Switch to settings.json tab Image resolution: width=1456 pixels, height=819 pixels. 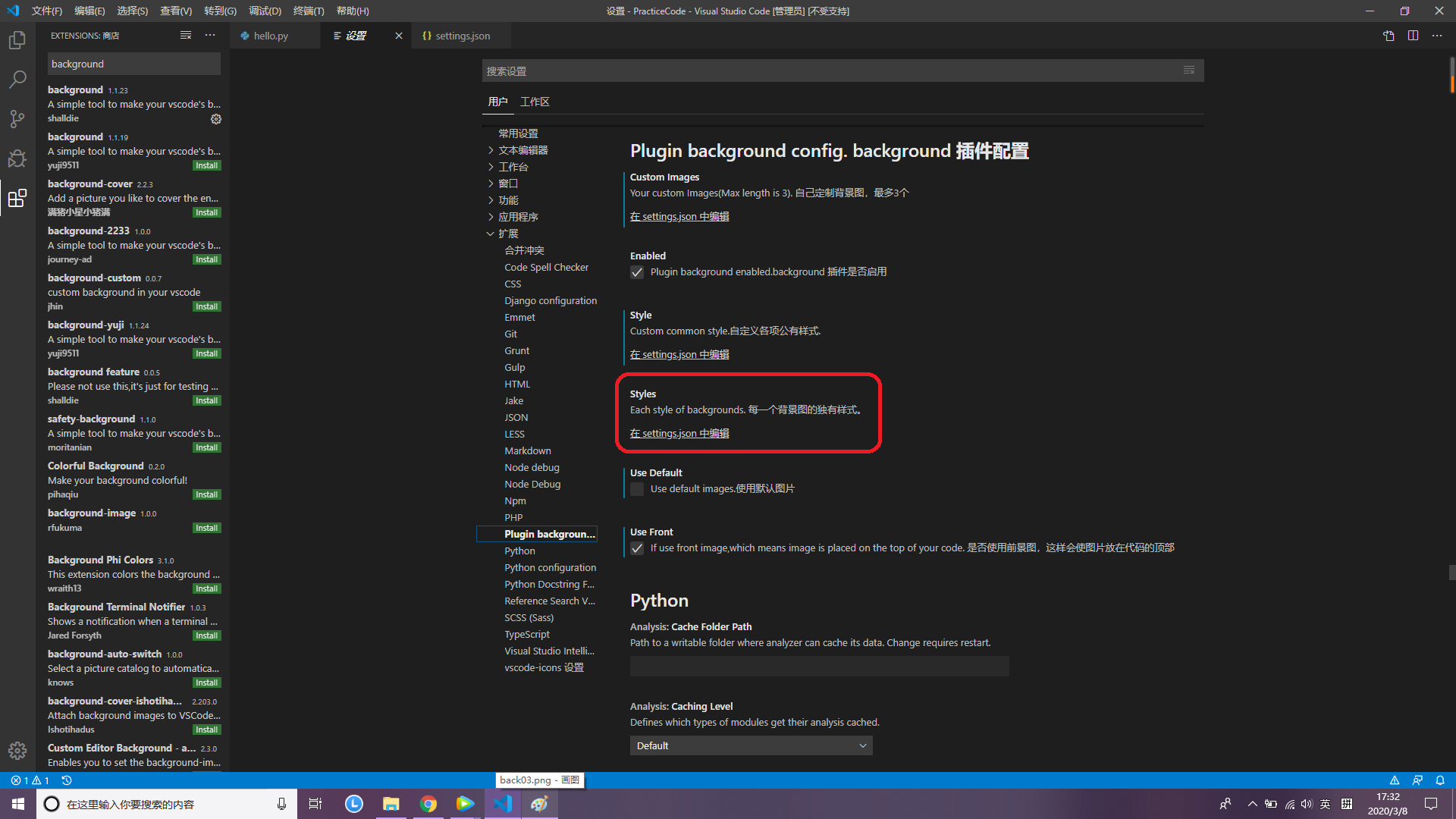click(x=463, y=36)
